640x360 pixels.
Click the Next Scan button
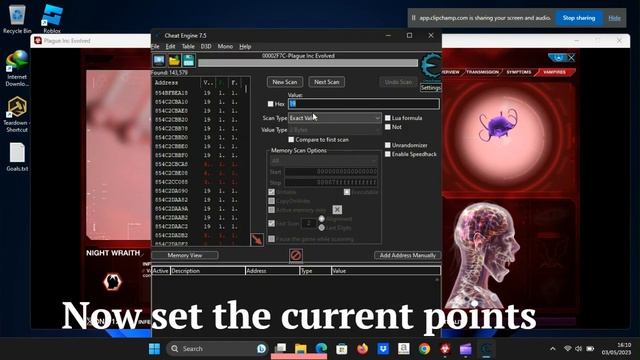coord(327,82)
